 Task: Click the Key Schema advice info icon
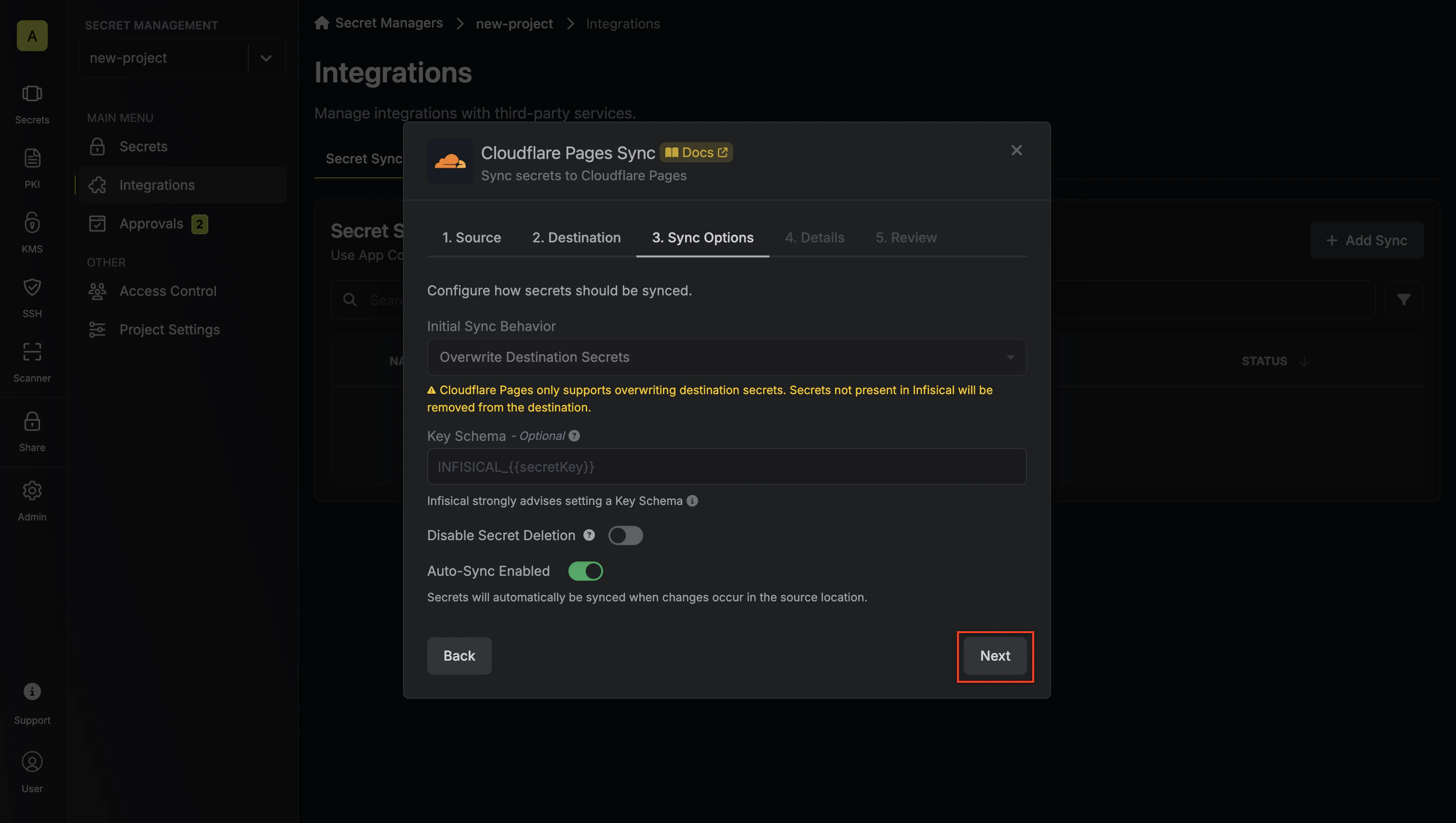coord(692,501)
